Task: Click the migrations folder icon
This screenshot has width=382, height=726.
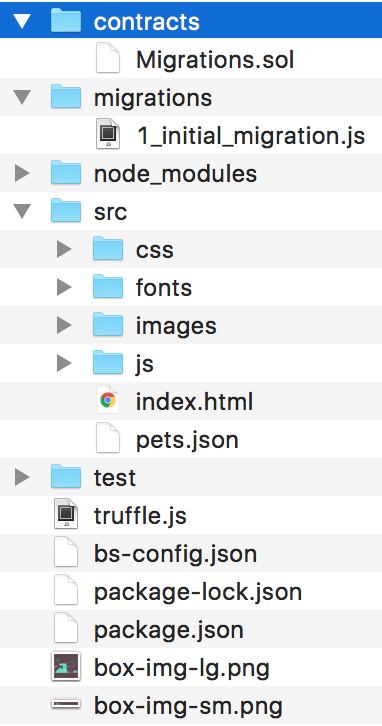Action: click(66, 96)
